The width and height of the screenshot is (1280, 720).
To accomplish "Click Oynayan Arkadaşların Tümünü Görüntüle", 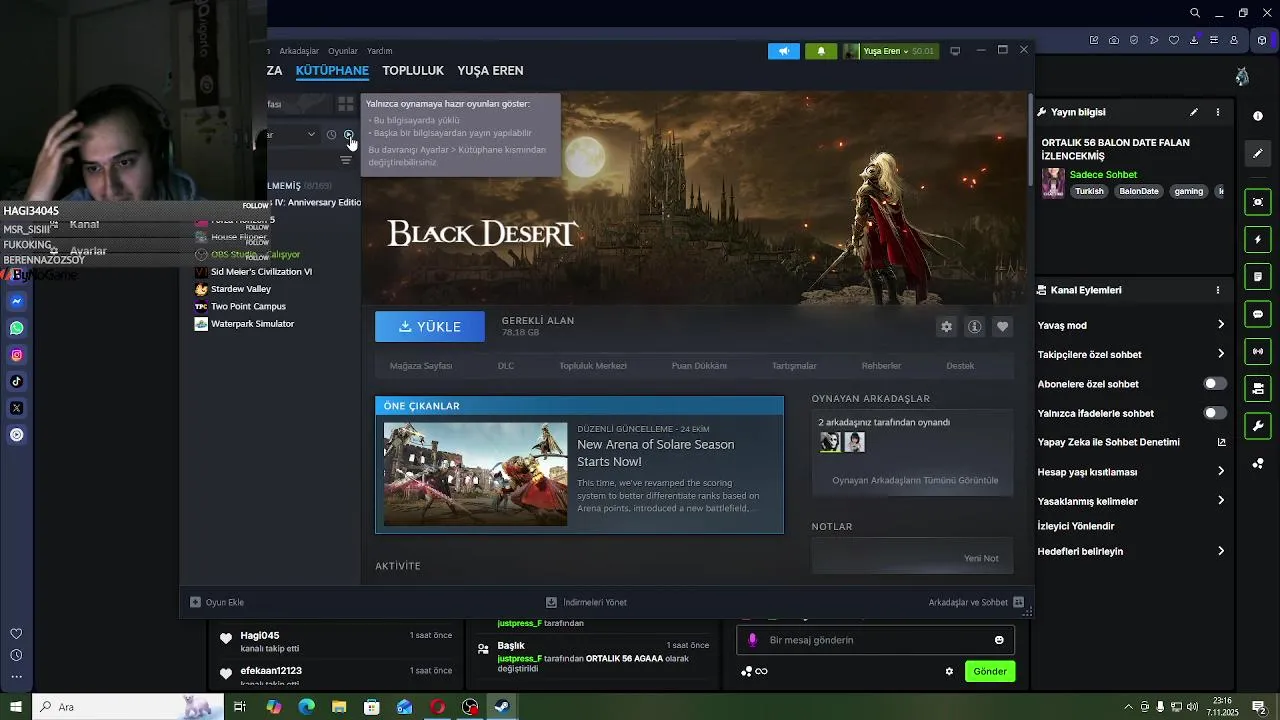I will point(915,480).
